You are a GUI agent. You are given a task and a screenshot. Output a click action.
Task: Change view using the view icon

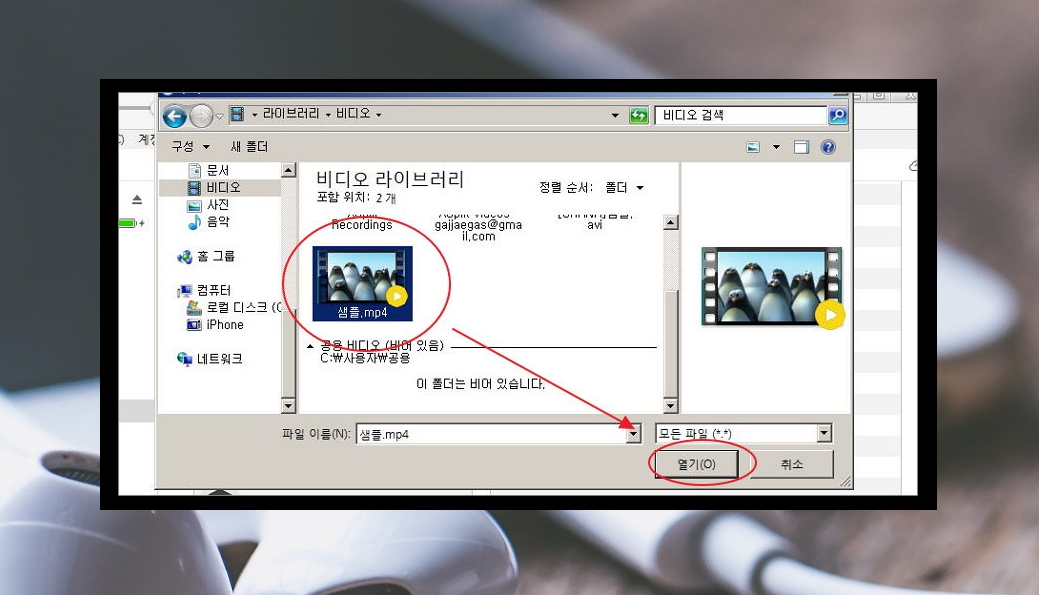753,147
